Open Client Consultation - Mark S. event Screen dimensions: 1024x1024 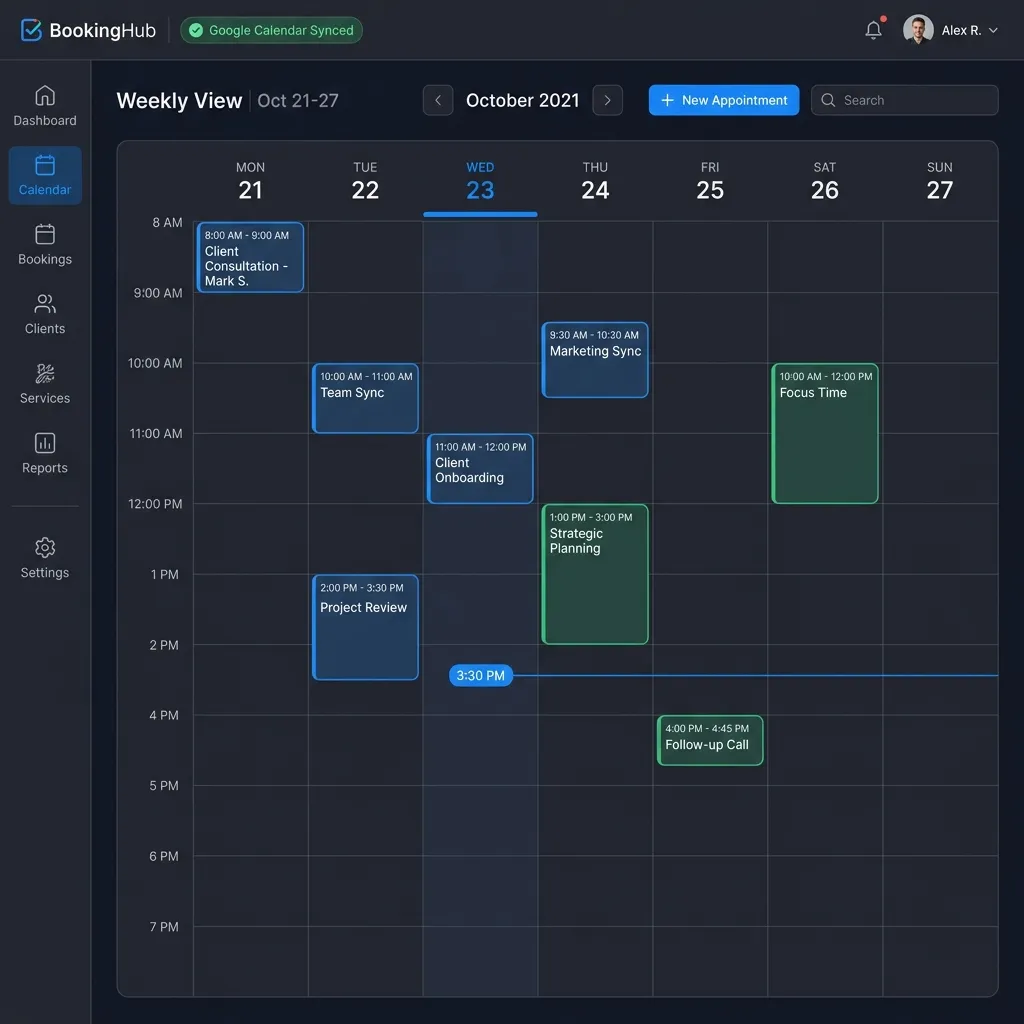(x=250, y=257)
